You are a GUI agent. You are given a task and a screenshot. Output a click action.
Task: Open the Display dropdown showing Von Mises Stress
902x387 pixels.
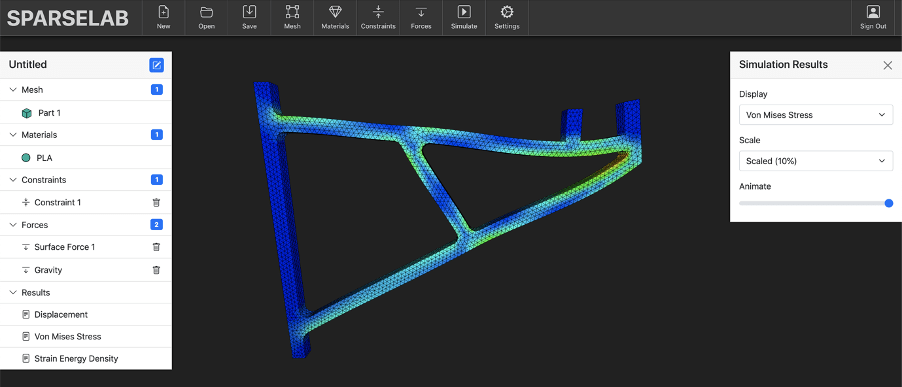point(816,115)
